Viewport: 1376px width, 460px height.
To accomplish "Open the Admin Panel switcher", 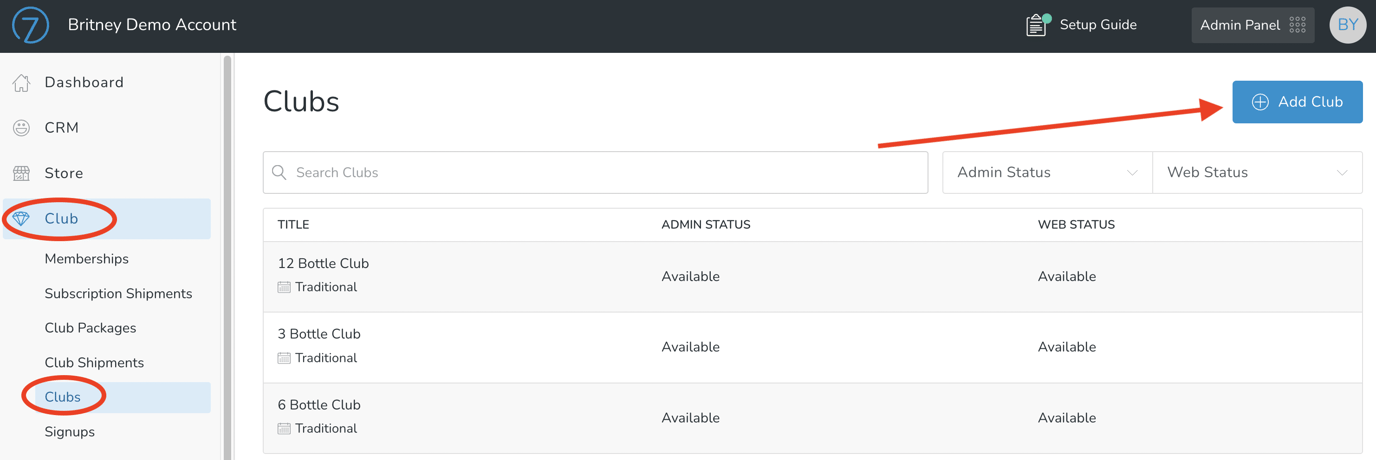I will click(1240, 25).
